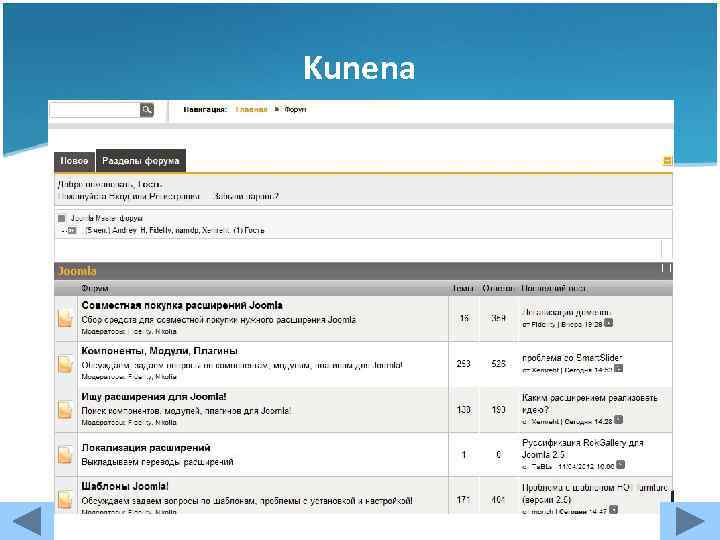The height and width of the screenshot is (540, 720).
Task: Click folder icon beside Совместная покупка расширений
Action: click(65, 319)
